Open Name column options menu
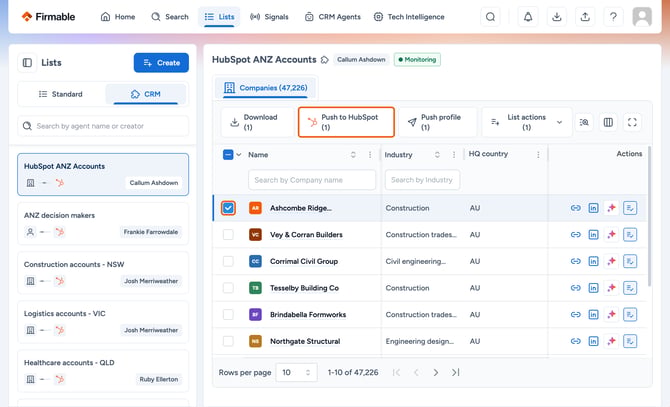 pos(370,155)
